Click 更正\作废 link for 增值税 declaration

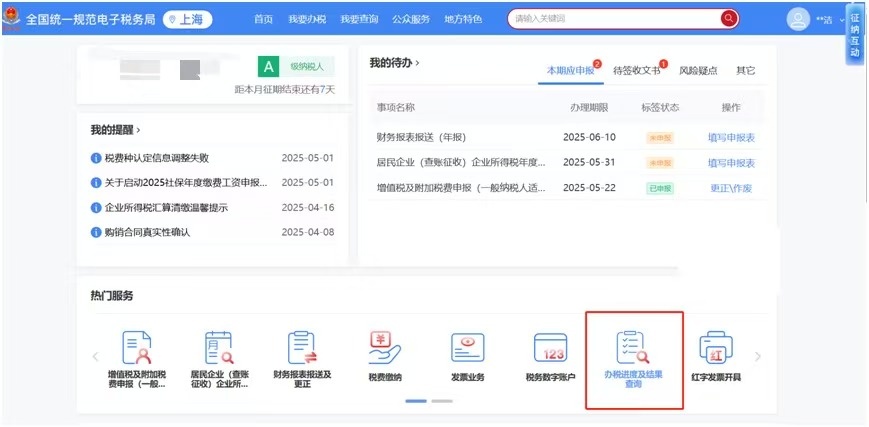[730, 187]
